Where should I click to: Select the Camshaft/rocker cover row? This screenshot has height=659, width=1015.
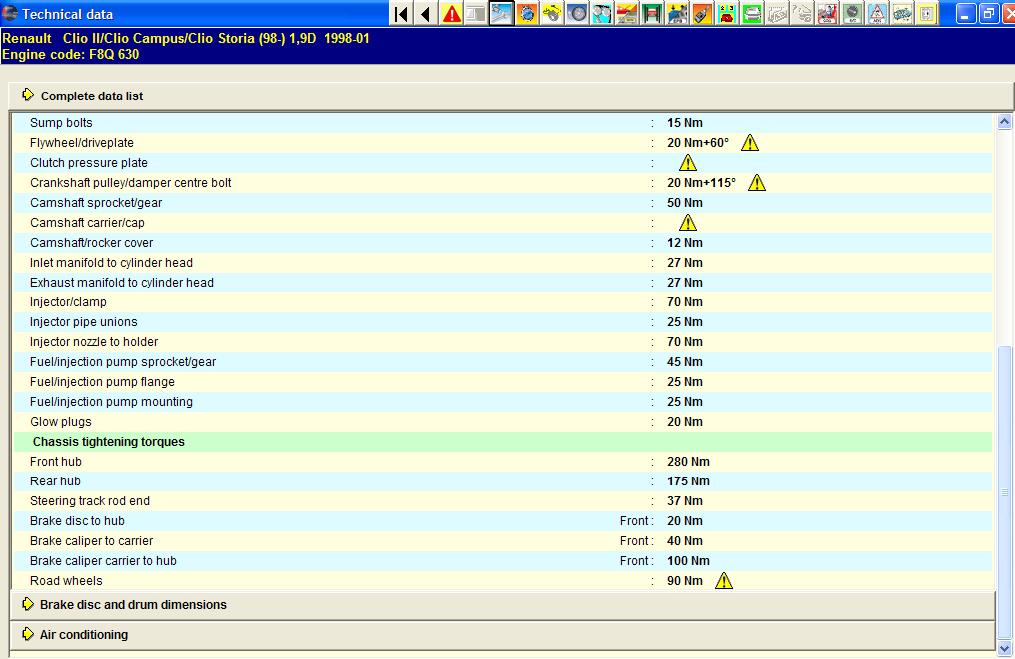click(x=502, y=243)
